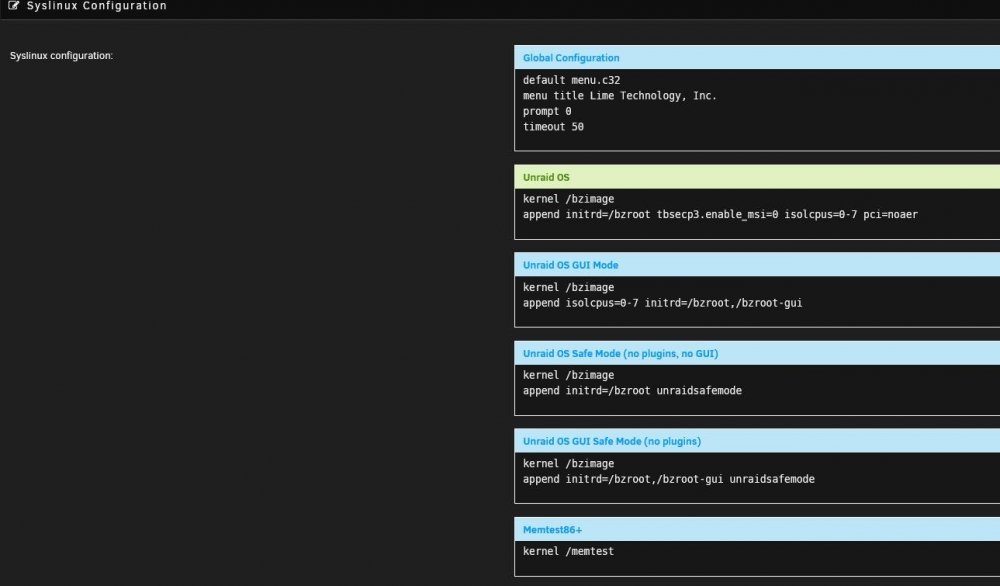The image size is (1000, 586).
Task: Click the 'Syslinux Configuration' page title
Action: pos(96,6)
